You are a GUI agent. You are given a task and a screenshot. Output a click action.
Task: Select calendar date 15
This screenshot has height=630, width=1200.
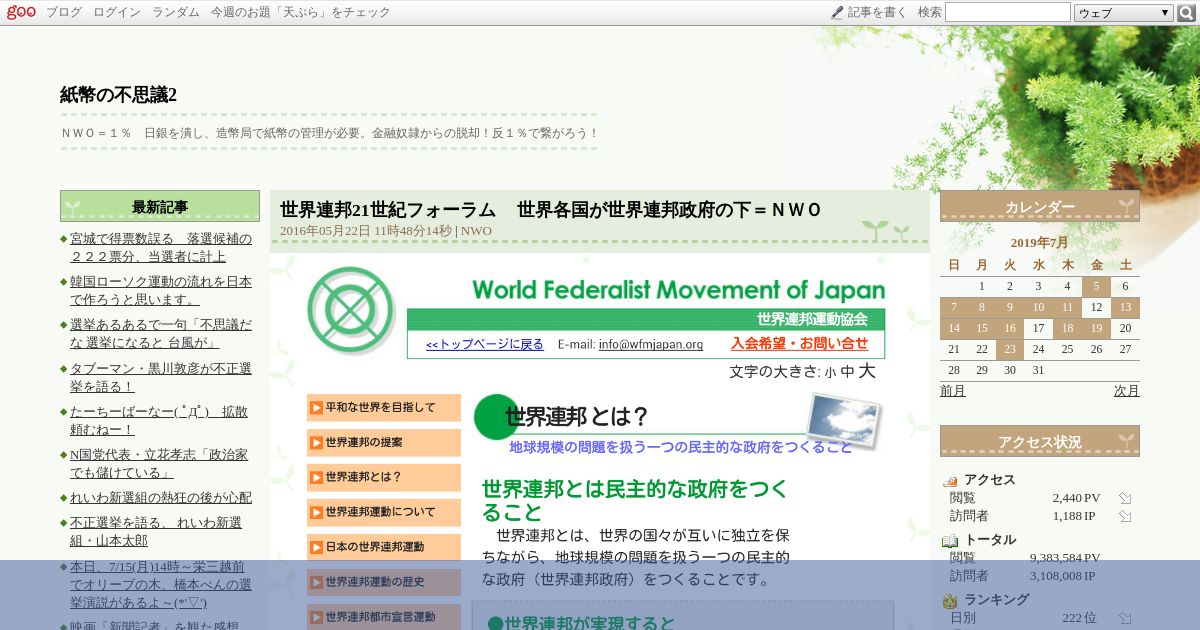pos(982,328)
